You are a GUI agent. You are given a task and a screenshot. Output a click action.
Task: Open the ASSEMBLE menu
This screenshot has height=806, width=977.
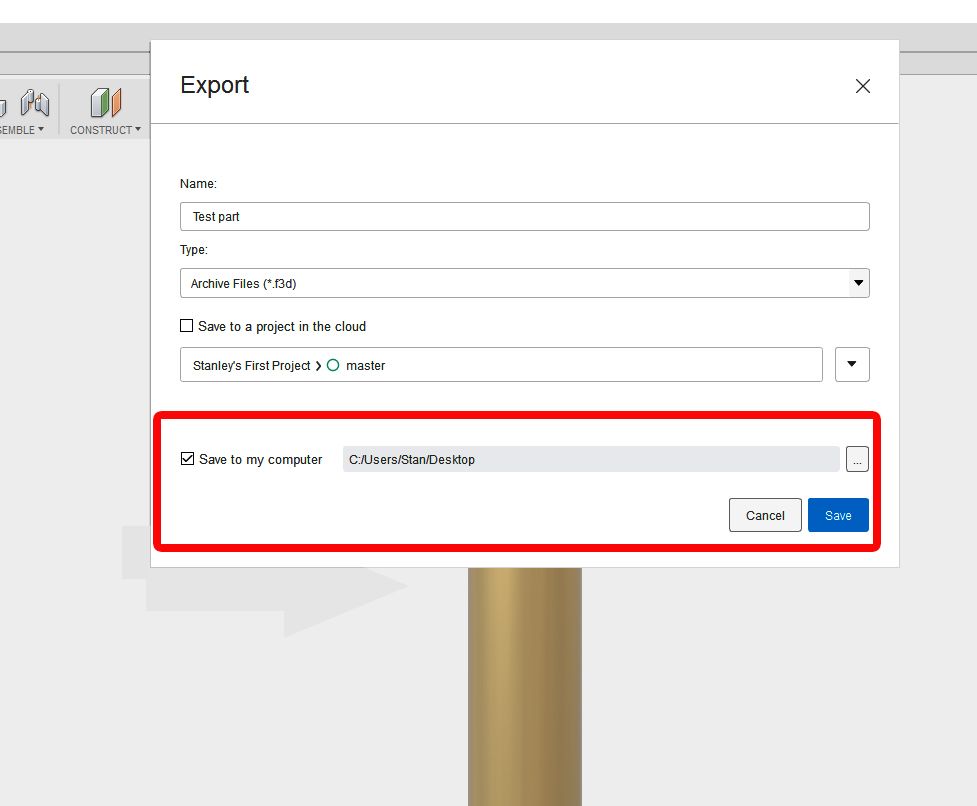point(20,130)
